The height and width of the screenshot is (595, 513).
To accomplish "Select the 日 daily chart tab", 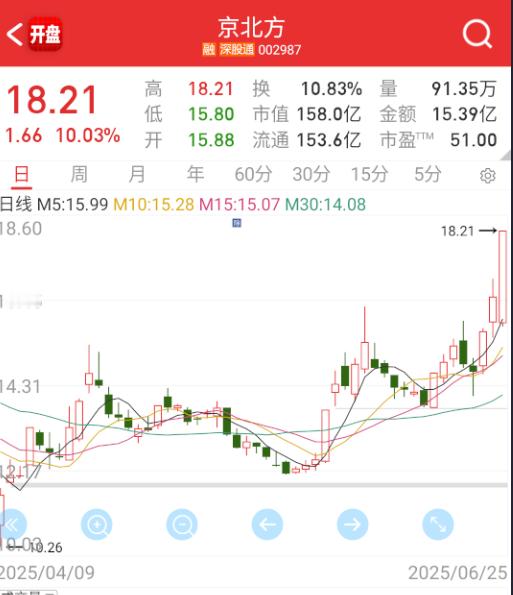I will [x=21, y=175].
